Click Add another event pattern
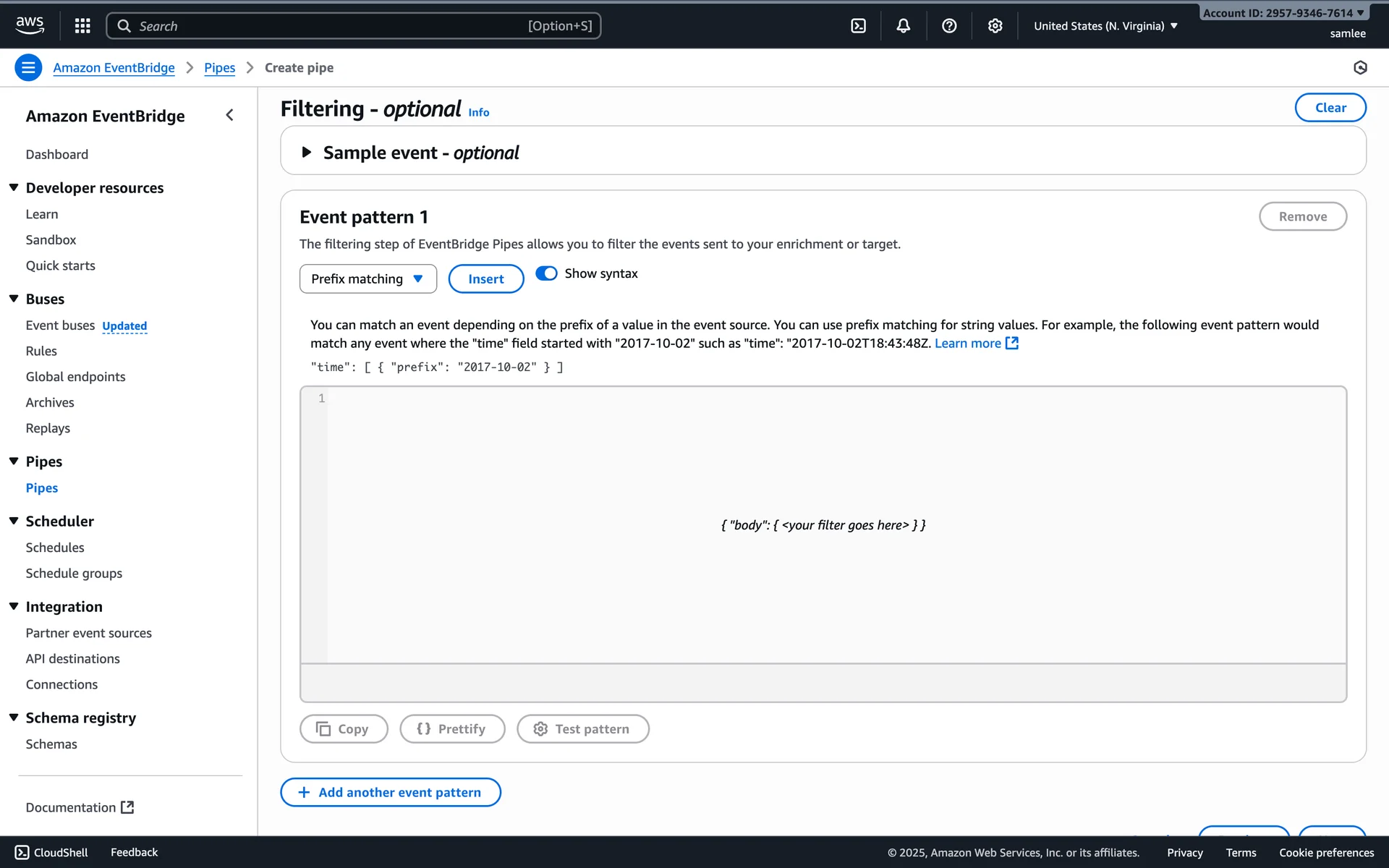This screenshot has width=1389, height=868. click(x=391, y=792)
